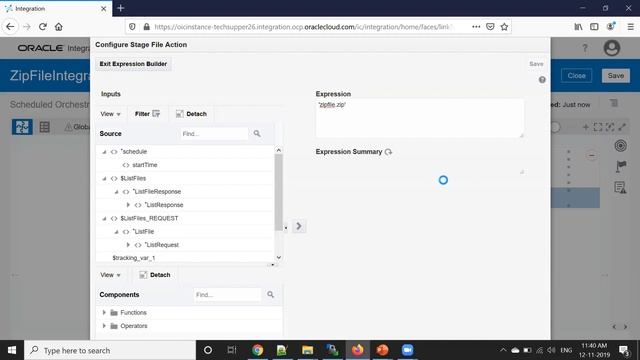Switch to the canvas layout view icon
The width and height of the screenshot is (640, 360).
[x=22, y=127]
